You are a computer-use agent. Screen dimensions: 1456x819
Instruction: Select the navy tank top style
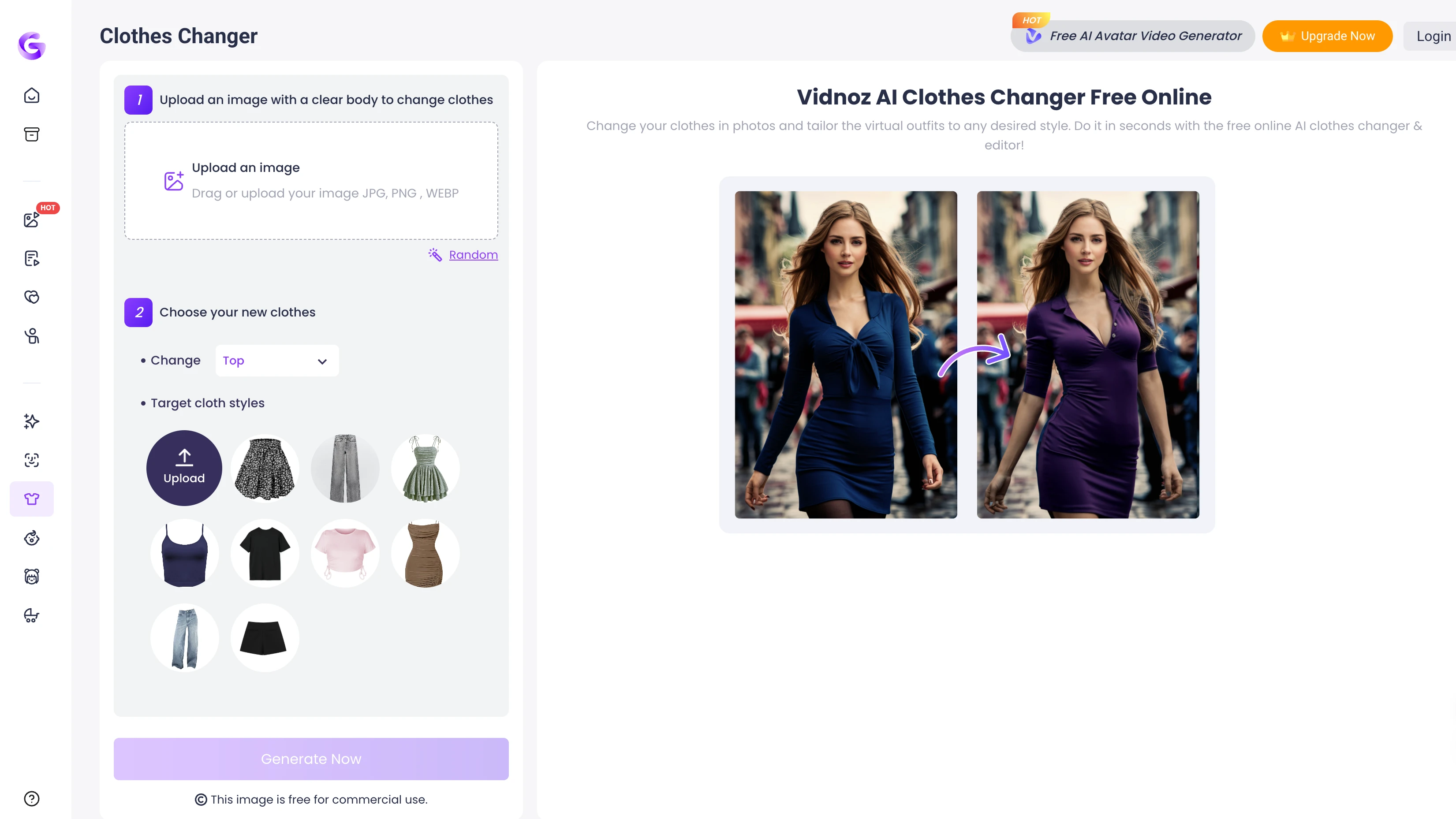184,553
